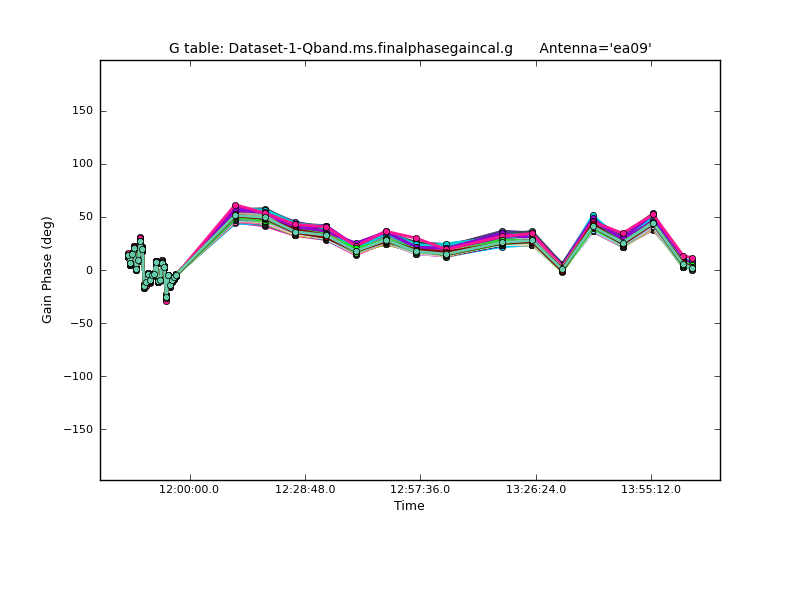
Task: Click the 'Gain Phase (deg)' y-axis label
Action: pyautogui.click(x=47, y=269)
